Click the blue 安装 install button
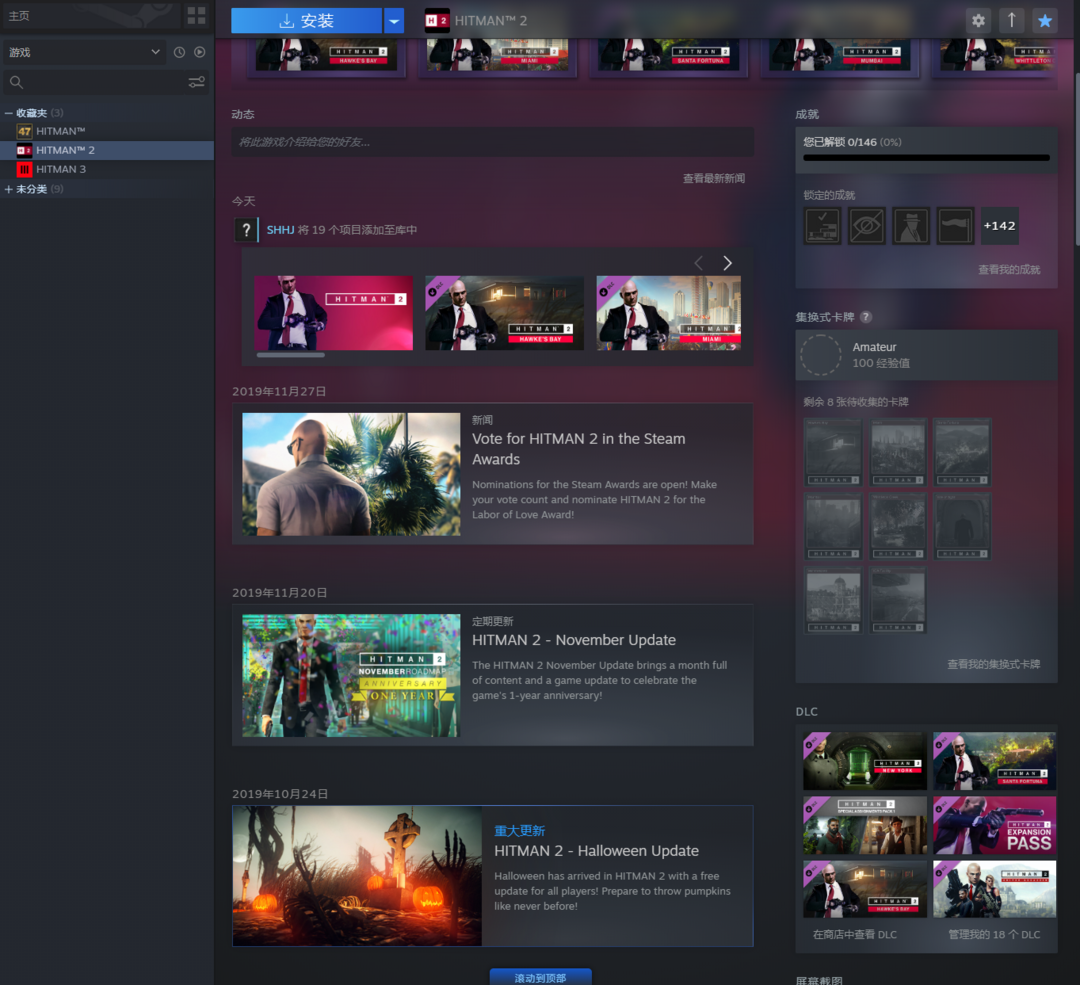The image size is (1080, 985). pyautogui.click(x=307, y=21)
